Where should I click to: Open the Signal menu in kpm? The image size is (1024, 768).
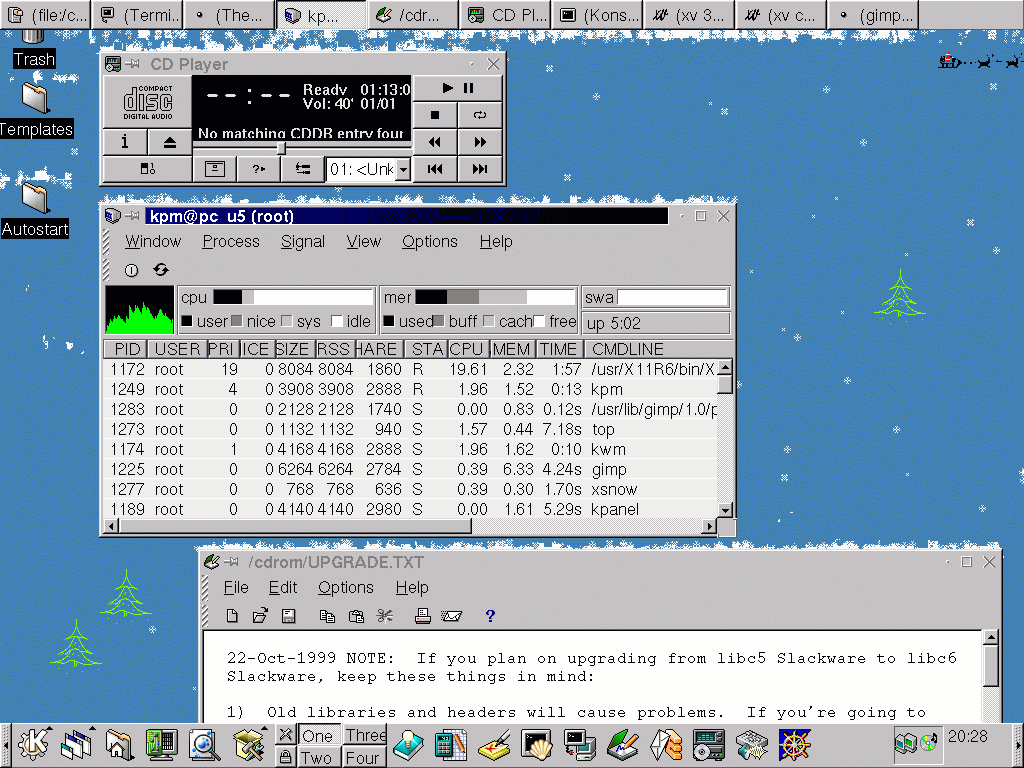[302, 242]
